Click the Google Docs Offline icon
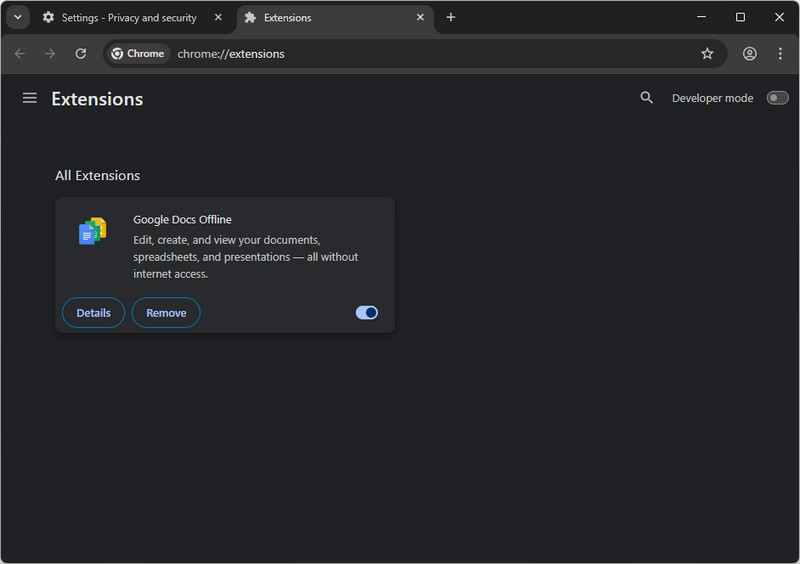The width and height of the screenshot is (800, 564). coord(93,231)
